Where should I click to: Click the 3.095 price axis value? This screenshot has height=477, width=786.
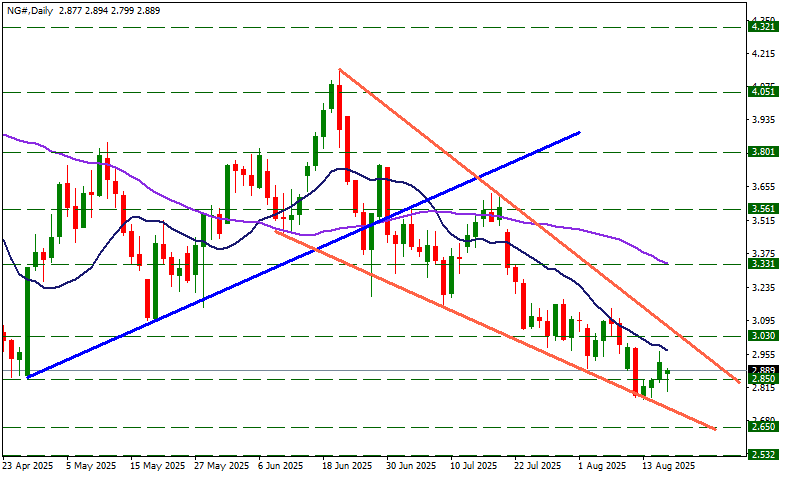(763, 321)
